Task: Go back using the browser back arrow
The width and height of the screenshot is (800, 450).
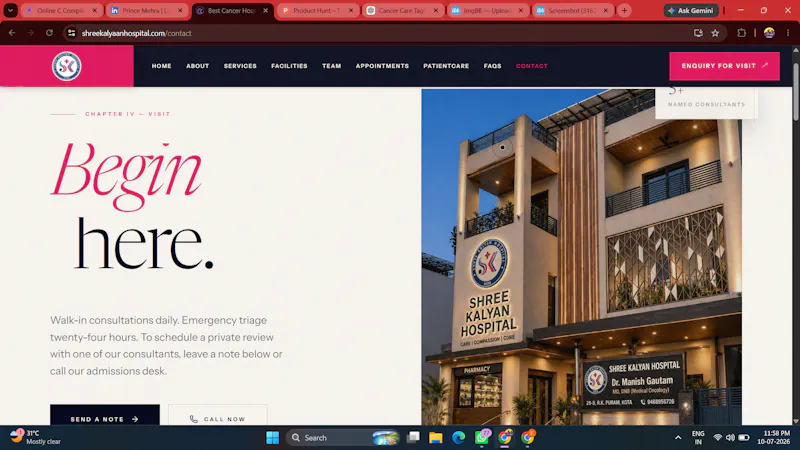Action: [12, 33]
